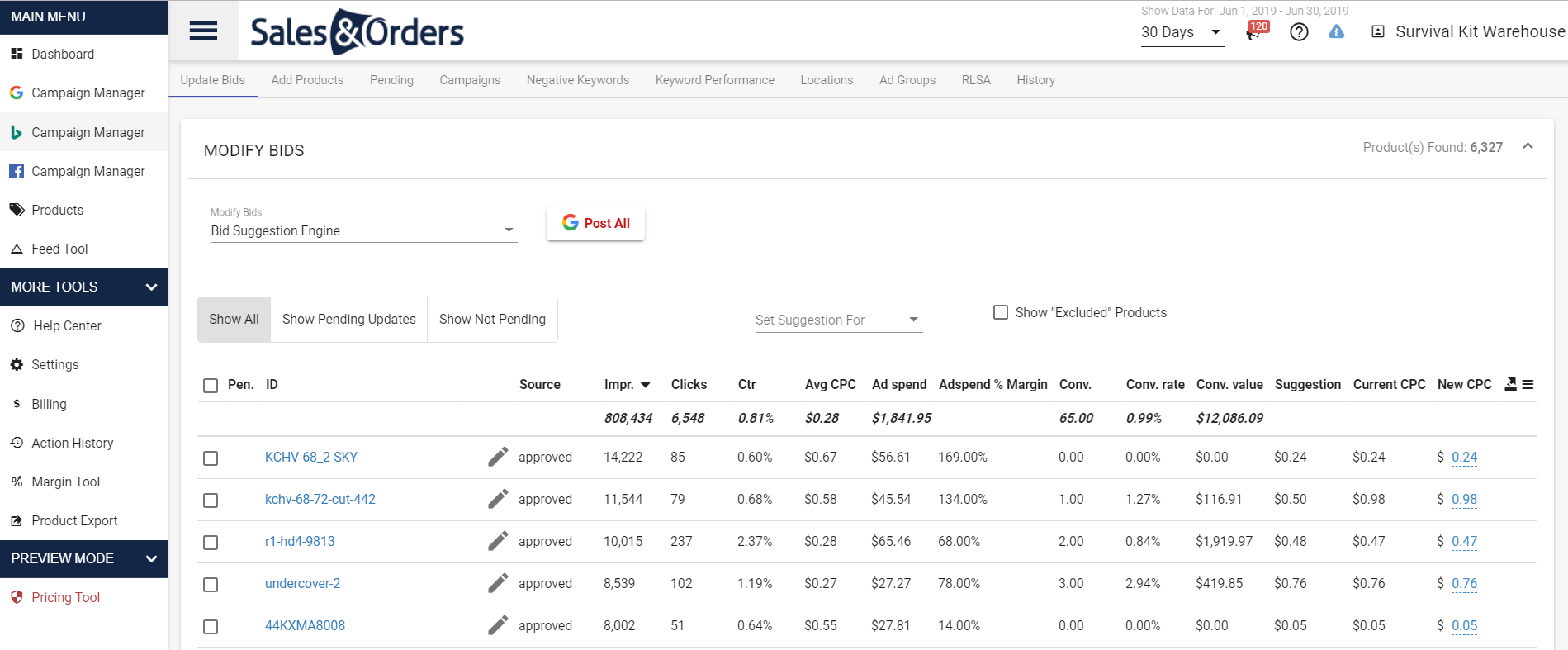Open the r1-hd4-9813 product link
Image resolution: width=1568 pixels, height=650 pixels.
click(x=300, y=541)
